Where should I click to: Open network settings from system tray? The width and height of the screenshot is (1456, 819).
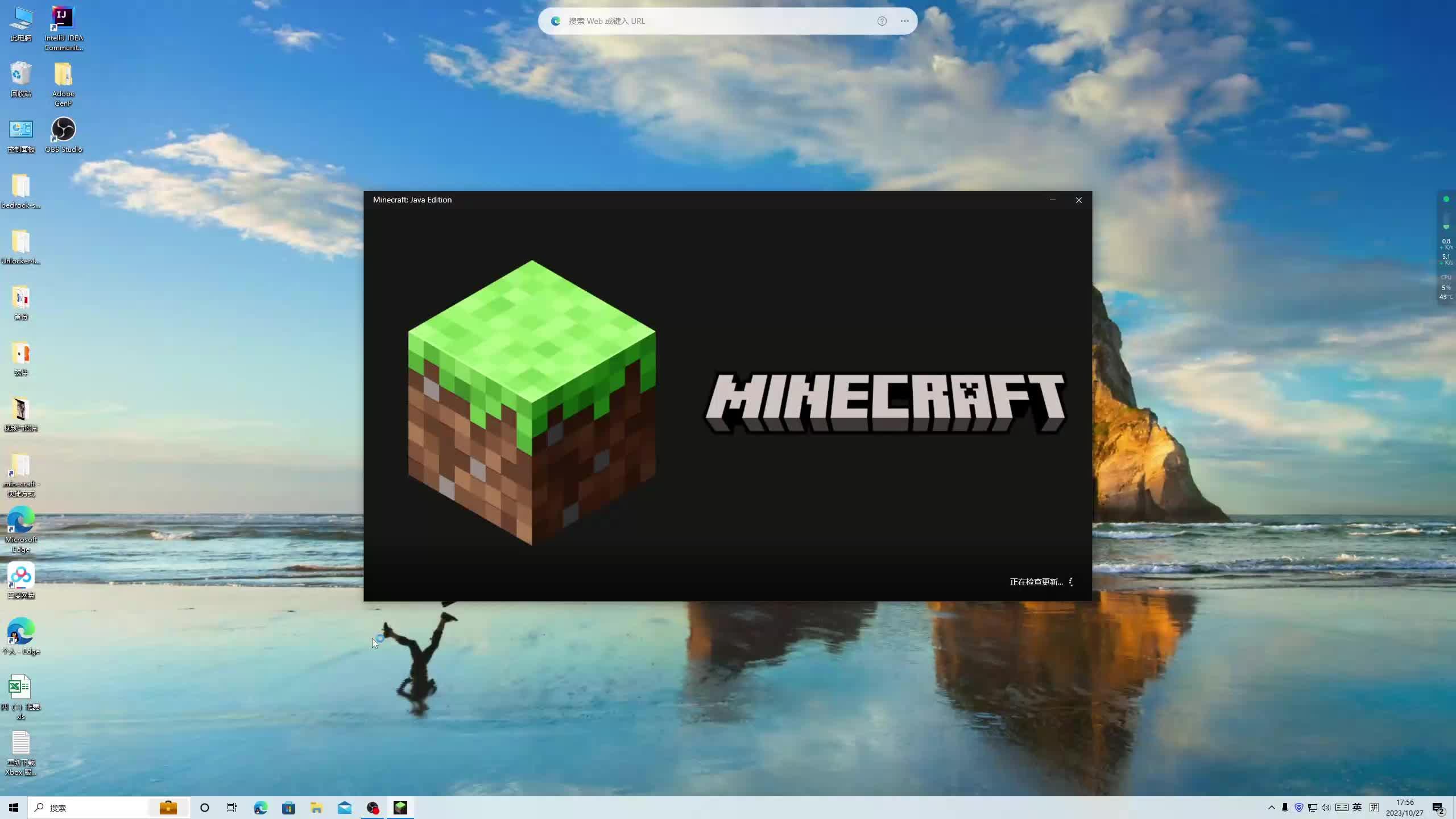click(x=1313, y=808)
